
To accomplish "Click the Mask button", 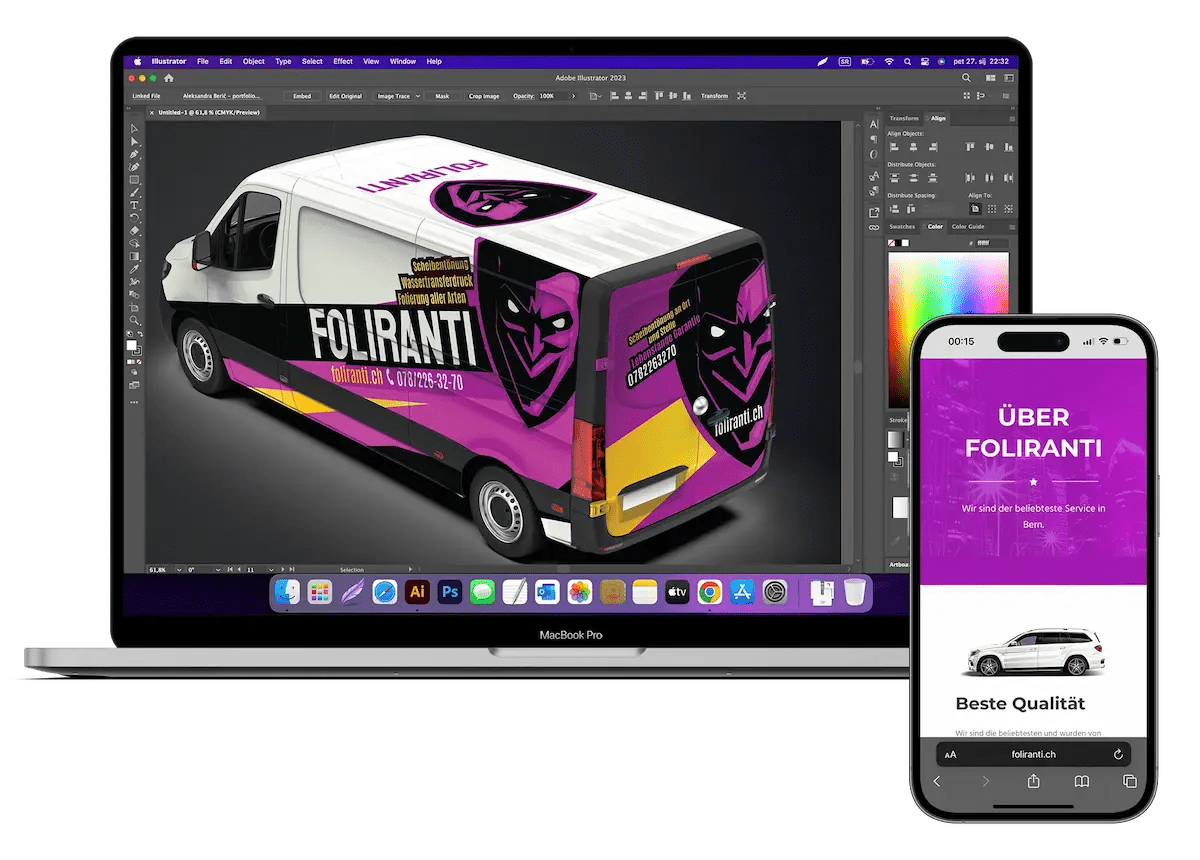I will [x=442, y=96].
